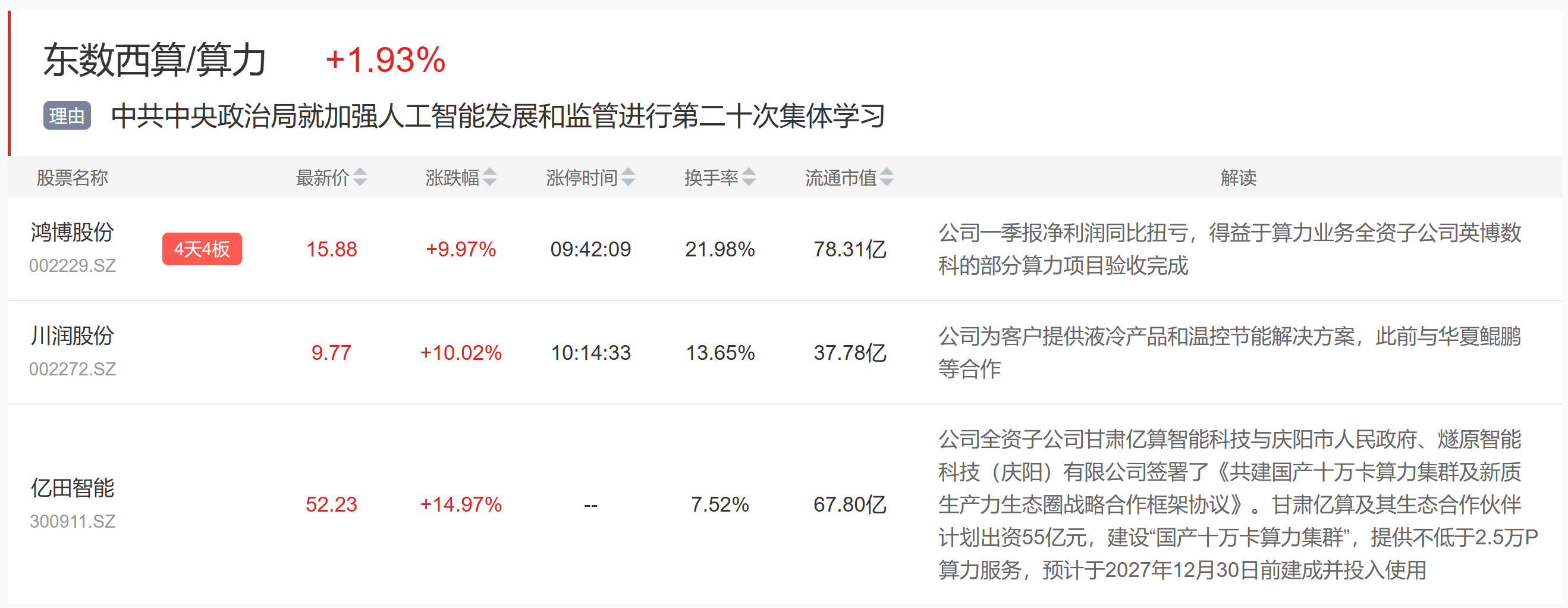The image size is (1568, 608).
Task: Click the 解读 column header
Action: click(1239, 178)
